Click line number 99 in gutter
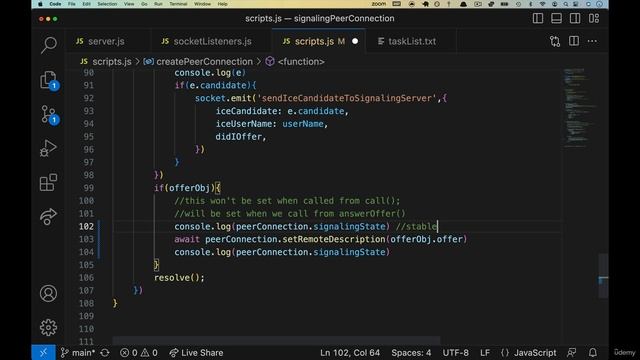The width and height of the screenshot is (640, 360). point(88,188)
